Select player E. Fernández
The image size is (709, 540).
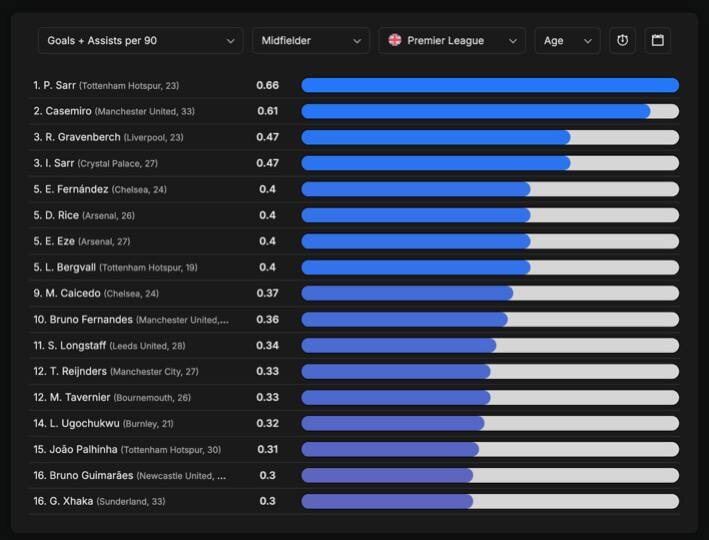pos(100,189)
